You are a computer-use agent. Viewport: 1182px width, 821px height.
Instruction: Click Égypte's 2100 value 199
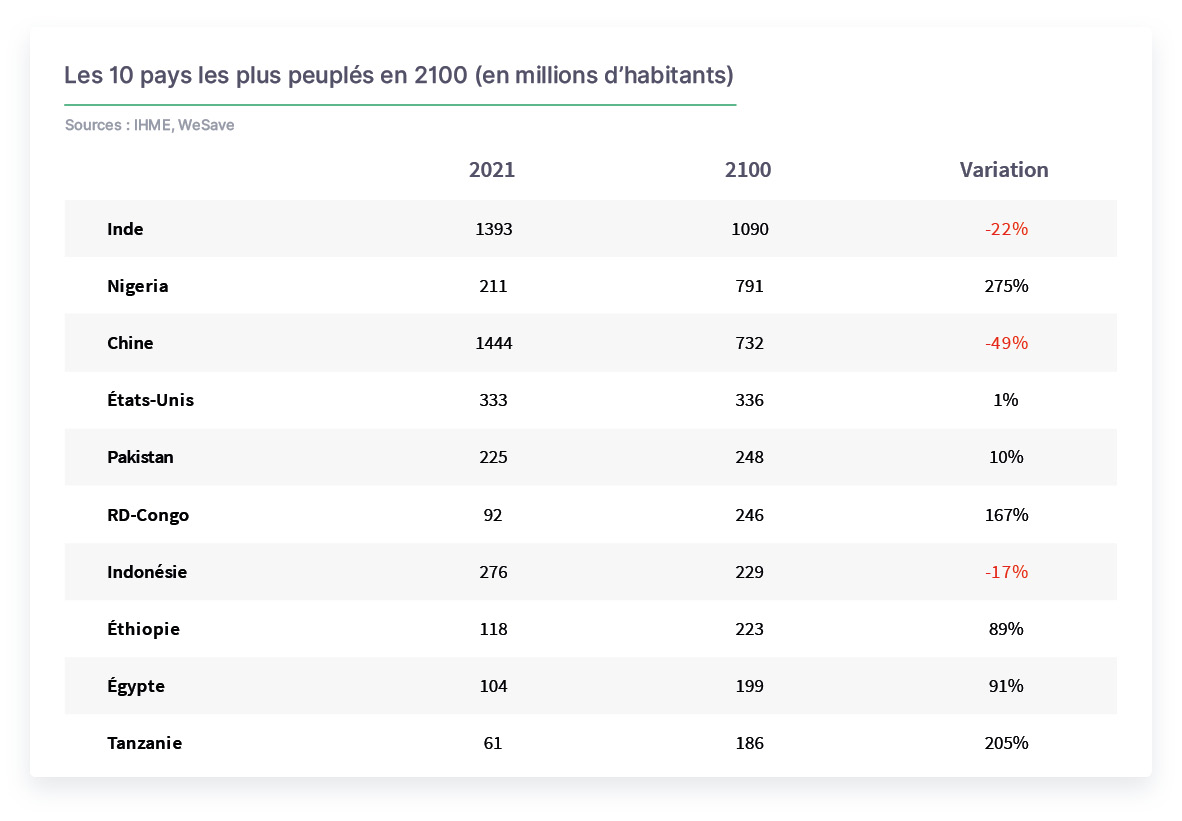pos(749,686)
